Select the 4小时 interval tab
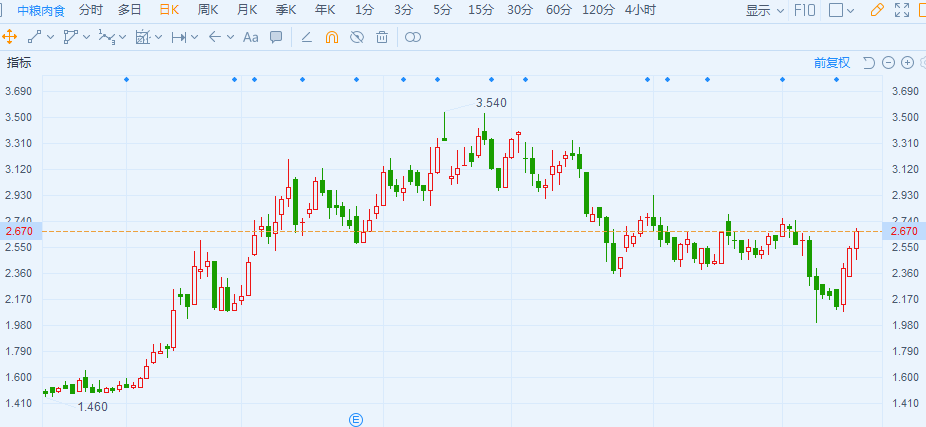 [x=640, y=10]
